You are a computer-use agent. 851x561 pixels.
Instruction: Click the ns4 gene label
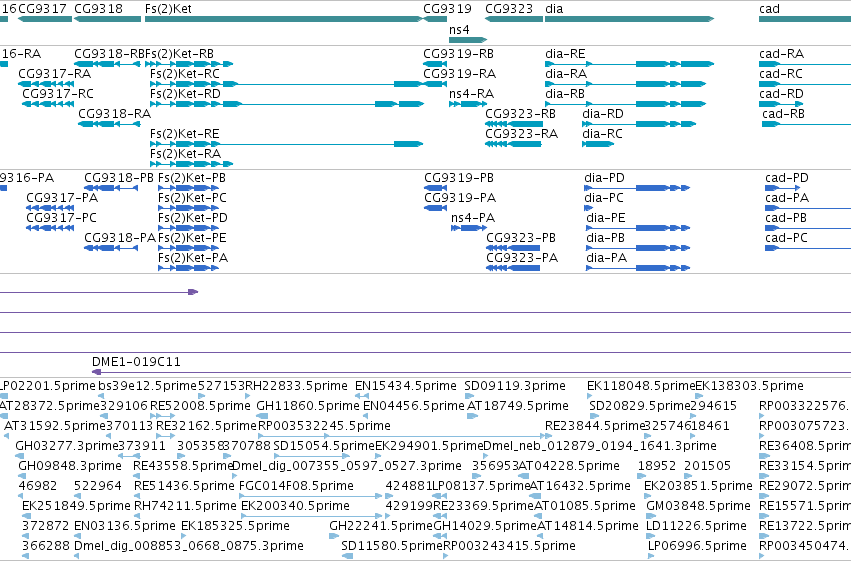pyautogui.click(x=459, y=29)
